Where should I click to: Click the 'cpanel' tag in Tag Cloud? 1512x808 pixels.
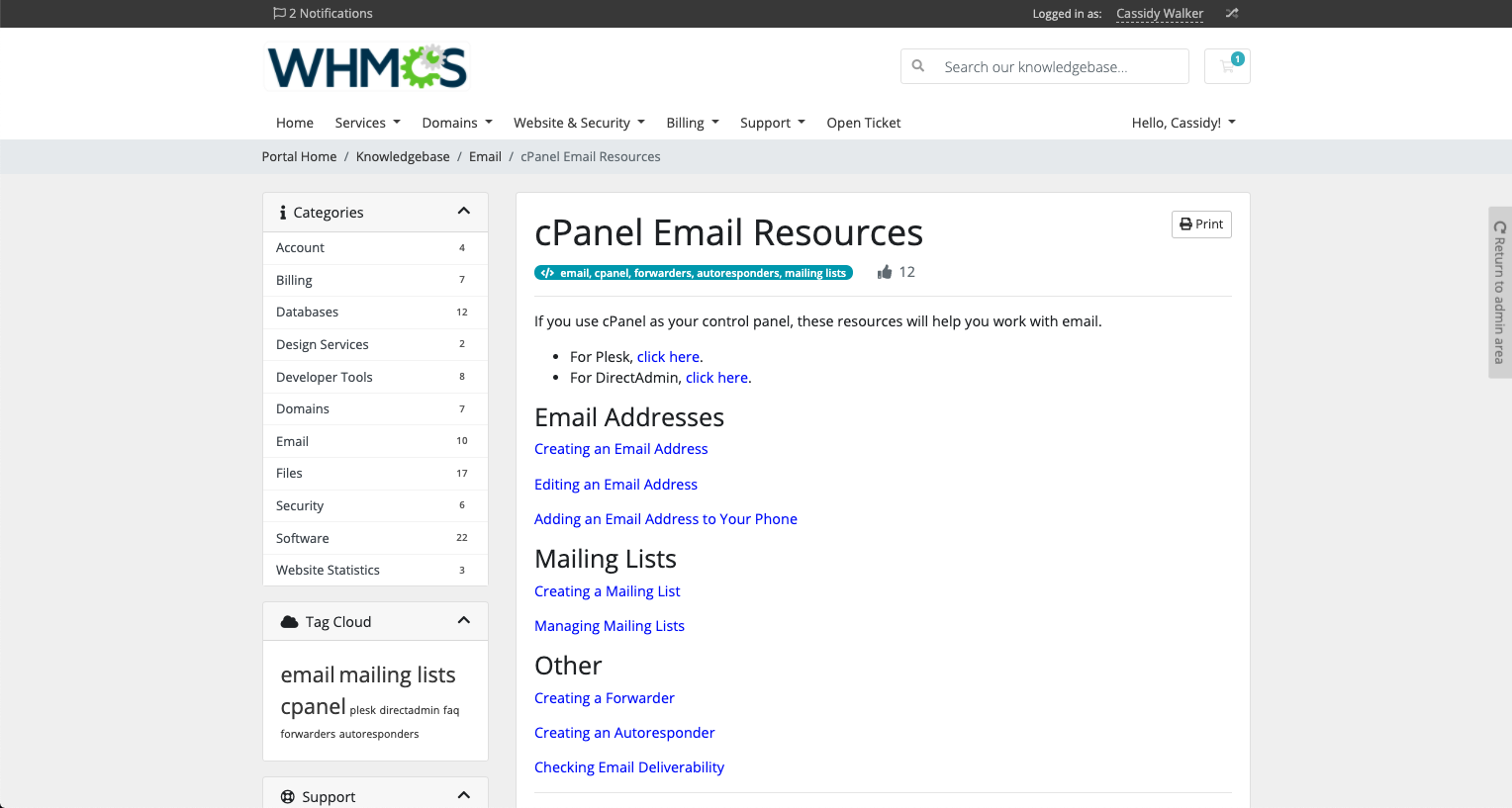click(313, 707)
